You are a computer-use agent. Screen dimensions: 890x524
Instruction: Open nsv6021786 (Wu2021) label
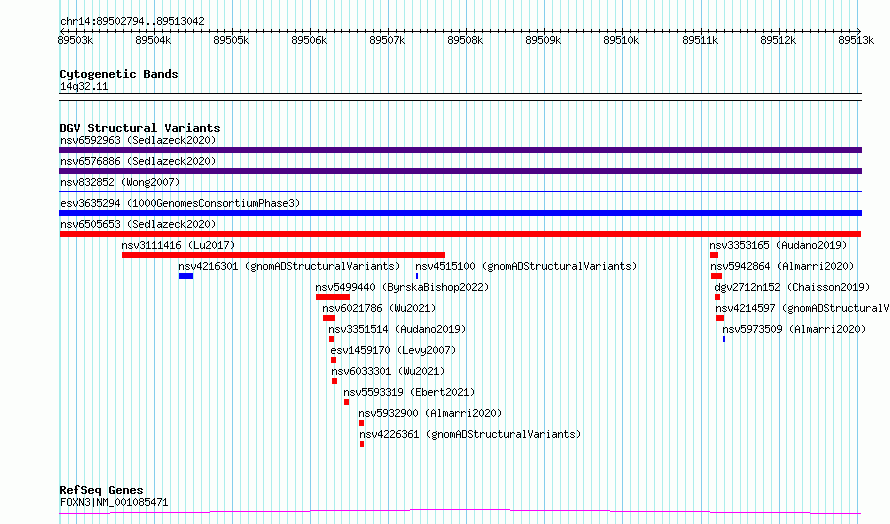tap(379, 308)
